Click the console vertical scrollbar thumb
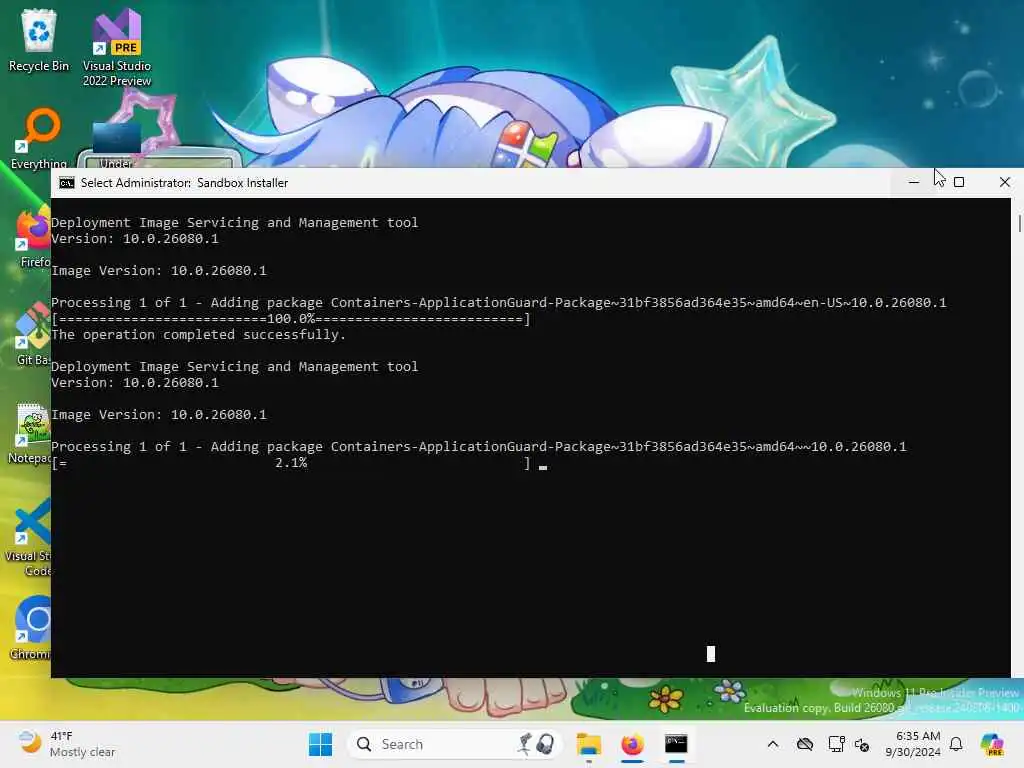 (x=1019, y=222)
